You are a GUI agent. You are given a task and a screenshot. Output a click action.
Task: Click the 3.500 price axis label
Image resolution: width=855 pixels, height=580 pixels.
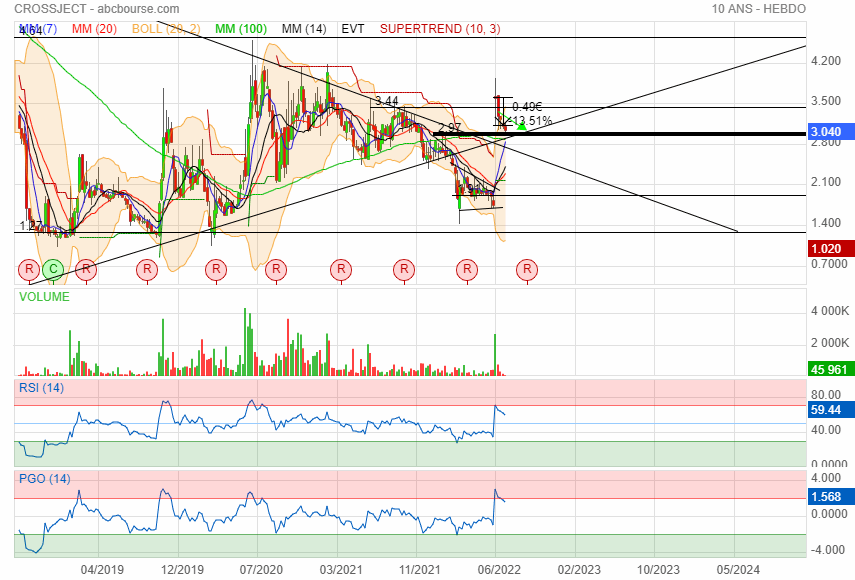826,101
